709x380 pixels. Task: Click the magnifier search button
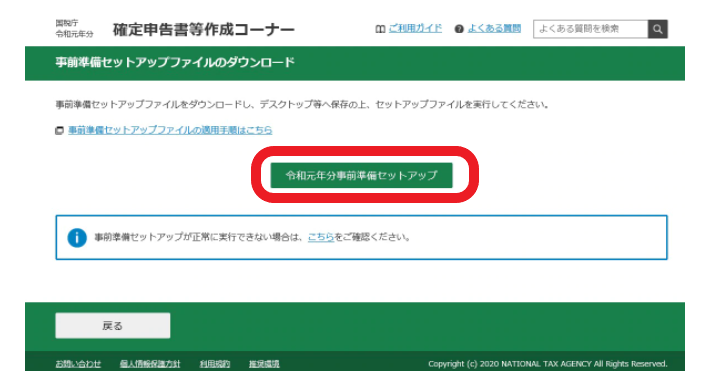(x=657, y=29)
